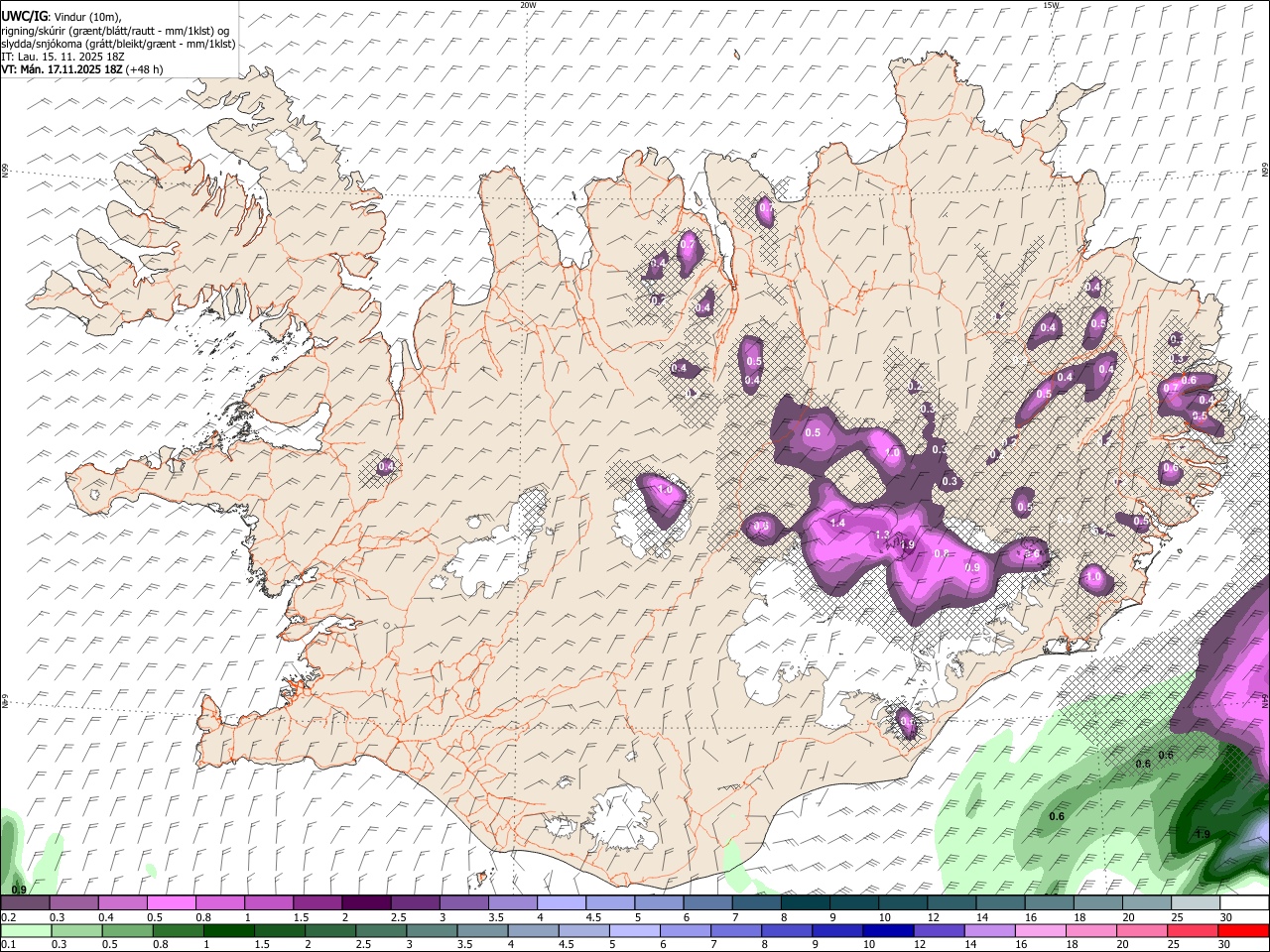
Task: Click the 'slydda/snjókoma' legend description line
Action: pyautogui.click(x=118, y=44)
